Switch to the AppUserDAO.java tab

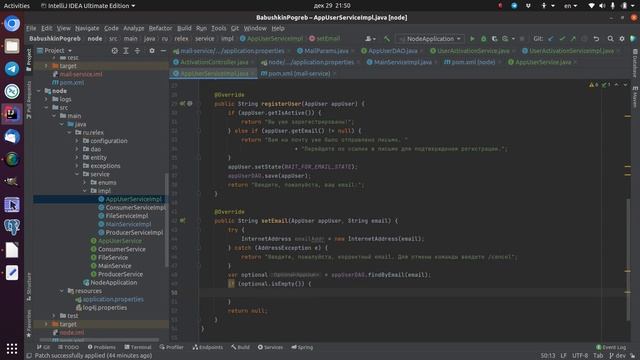coord(392,51)
